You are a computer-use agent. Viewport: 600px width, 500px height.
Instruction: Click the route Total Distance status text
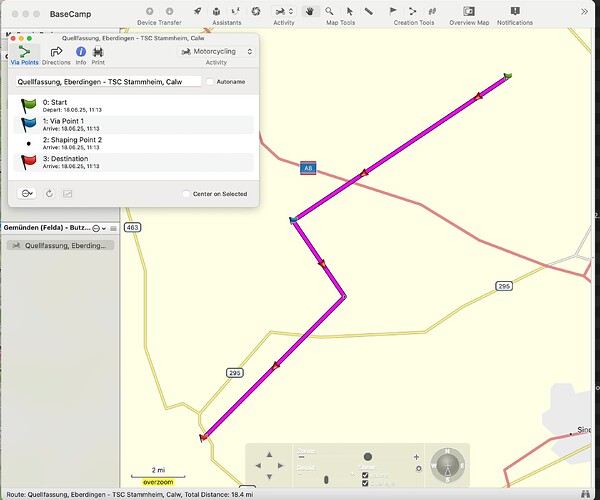218,494
